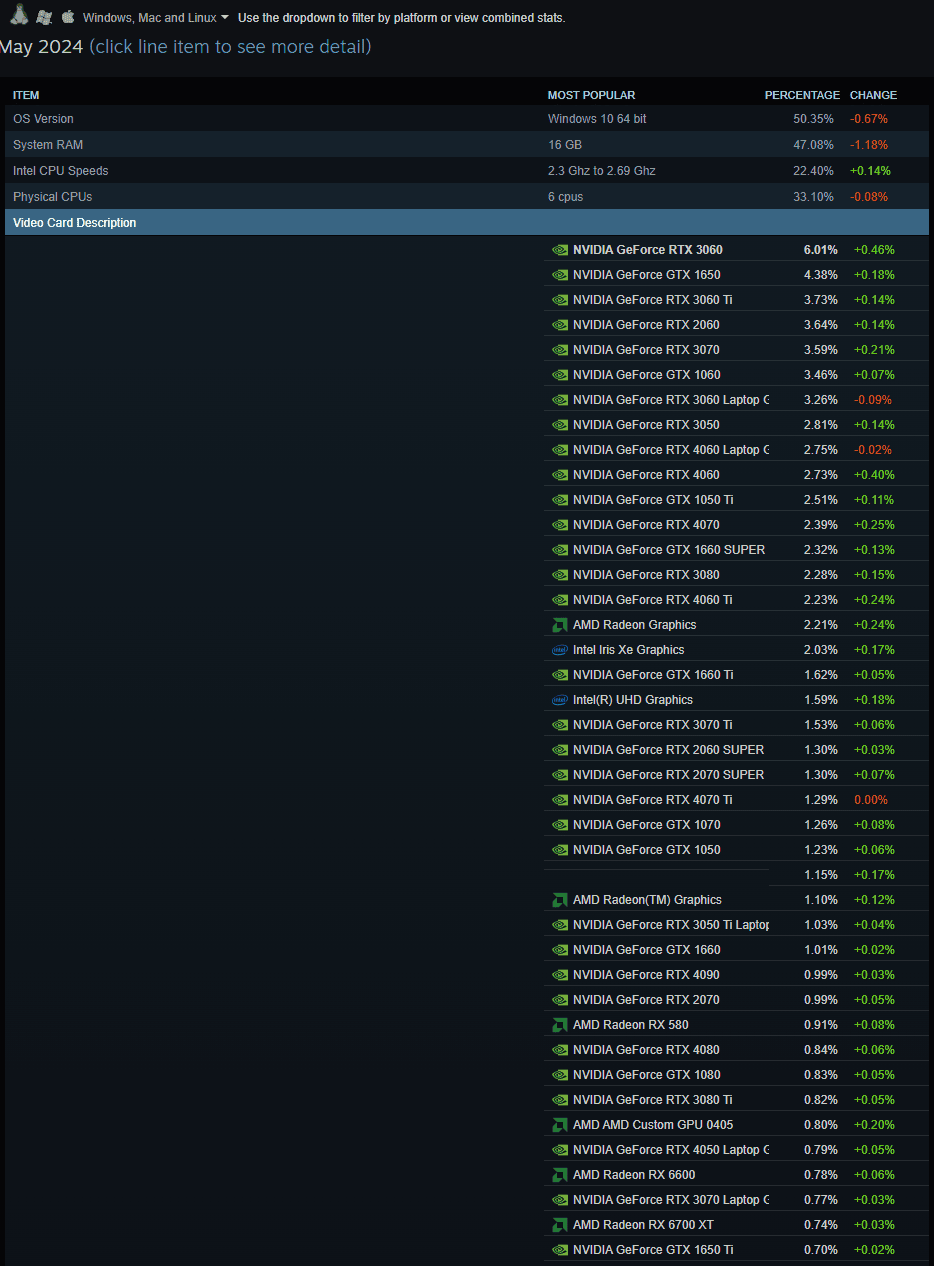
Task: Click the AMD logo beside Radeon RX 580
Action: [560, 1025]
